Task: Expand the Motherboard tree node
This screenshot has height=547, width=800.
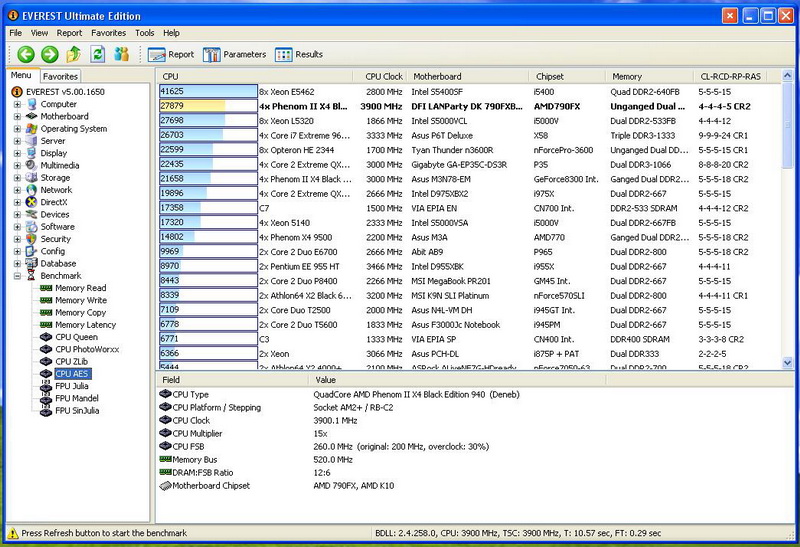Action: pyautogui.click(x=17, y=116)
